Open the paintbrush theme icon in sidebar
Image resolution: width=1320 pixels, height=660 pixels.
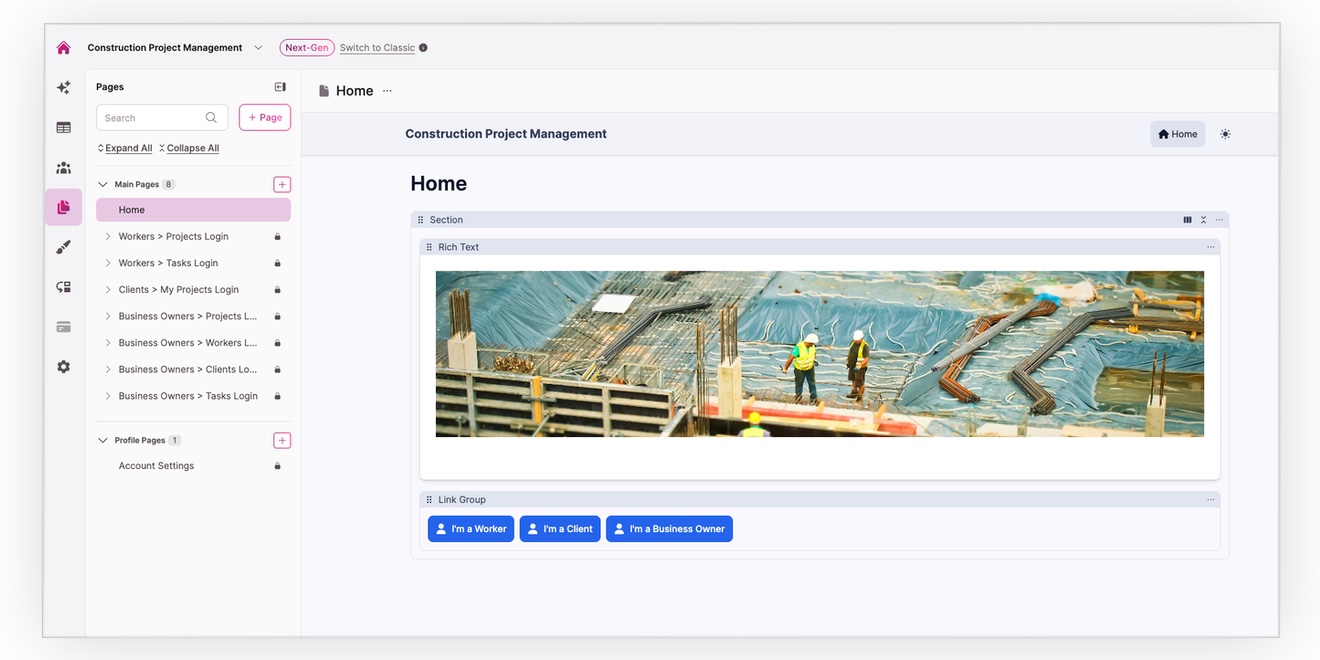[x=63, y=247]
